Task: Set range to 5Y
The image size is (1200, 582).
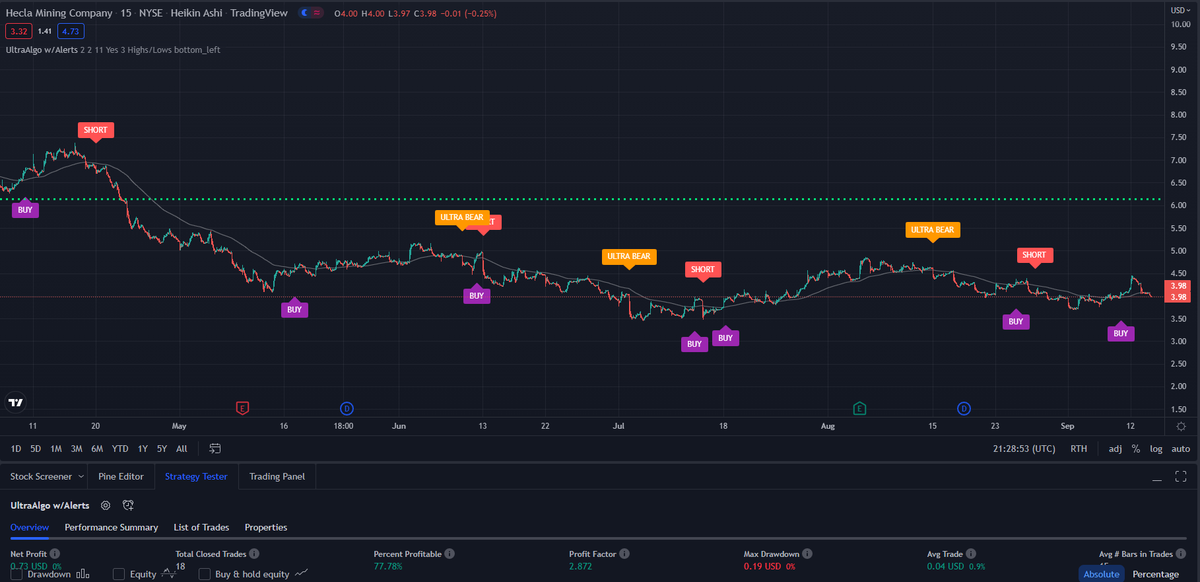Action: tap(162, 449)
